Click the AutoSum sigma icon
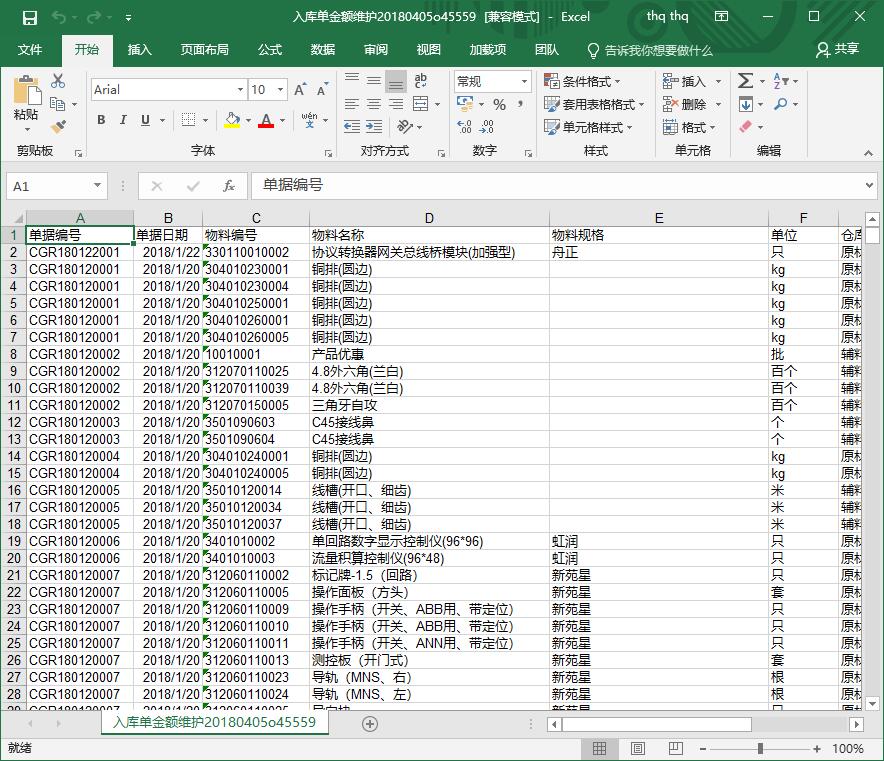884x761 pixels. (745, 81)
